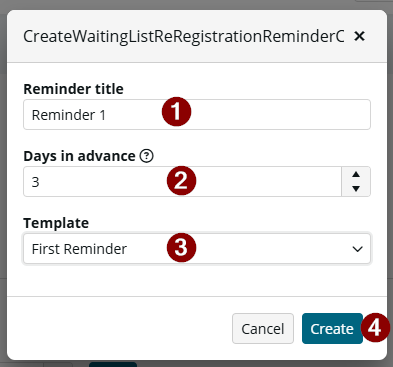Click the numbered marker 1 badge
The width and height of the screenshot is (393, 367).
tap(176, 112)
